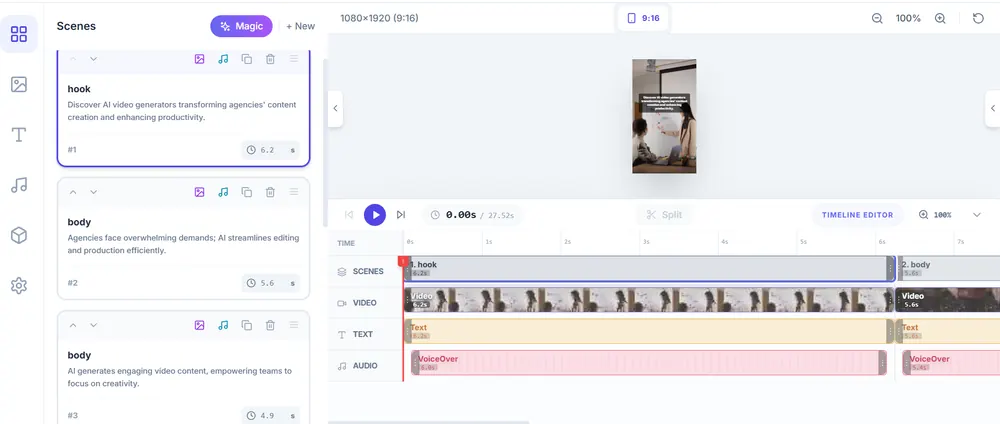This screenshot has width=1000, height=424.
Task: Click the Split button
Action: (x=664, y=215)
